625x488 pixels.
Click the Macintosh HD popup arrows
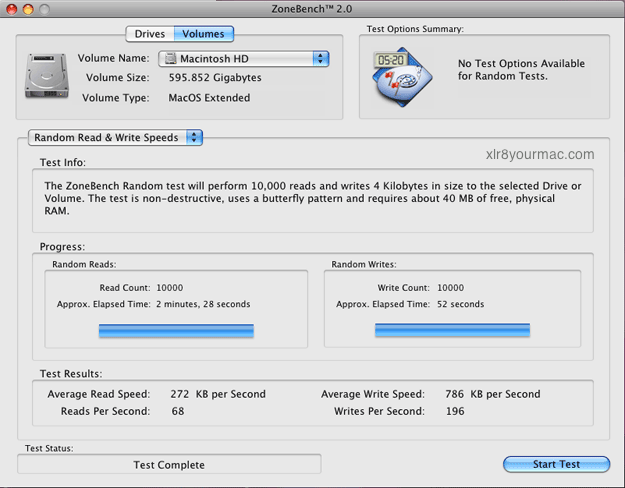pyautogui.click(x=320, y=59)
